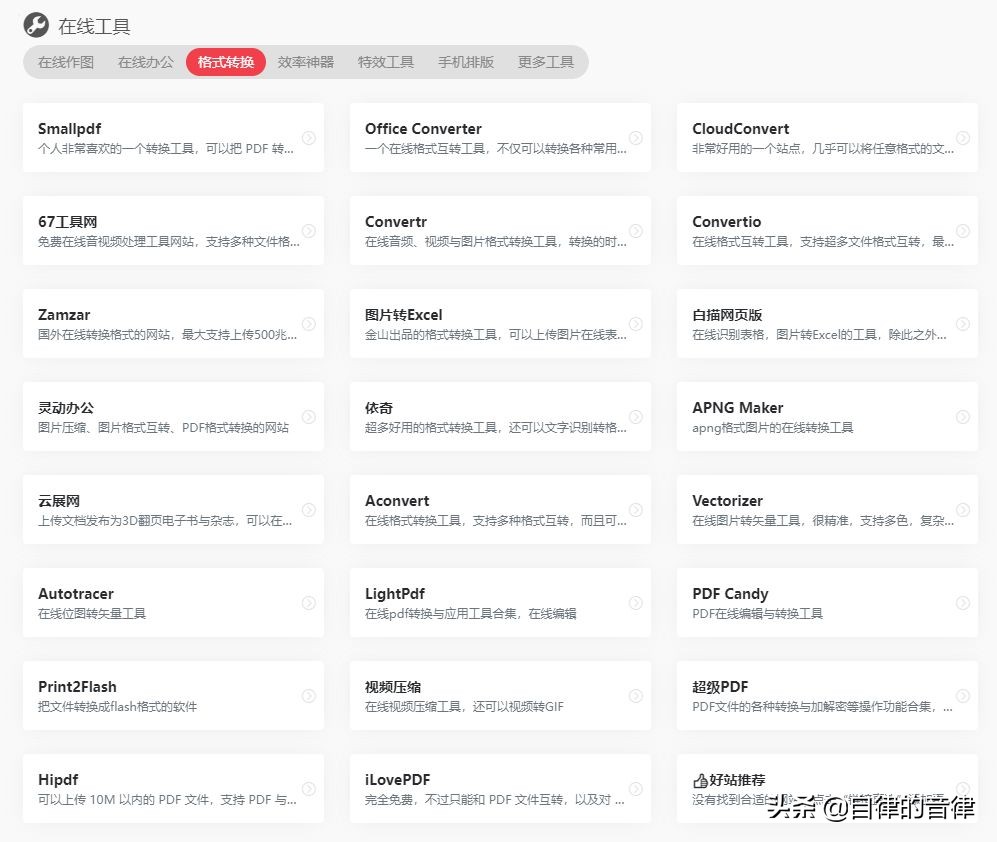Click the arrow icon on the Smallpdf card
The width and height of the screenshot is (997, 842).
(x=309, y=137)
